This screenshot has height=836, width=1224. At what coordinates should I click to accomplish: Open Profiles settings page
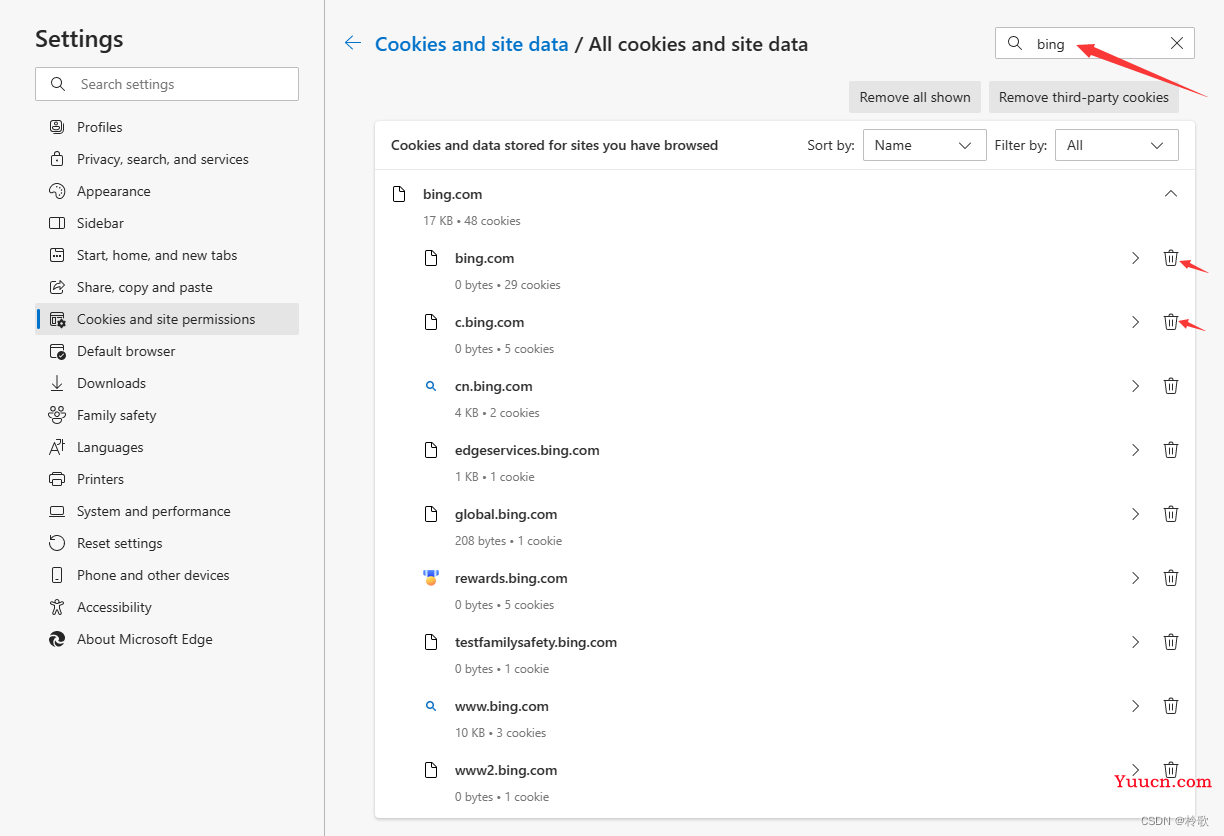click(x=167, y=127)
